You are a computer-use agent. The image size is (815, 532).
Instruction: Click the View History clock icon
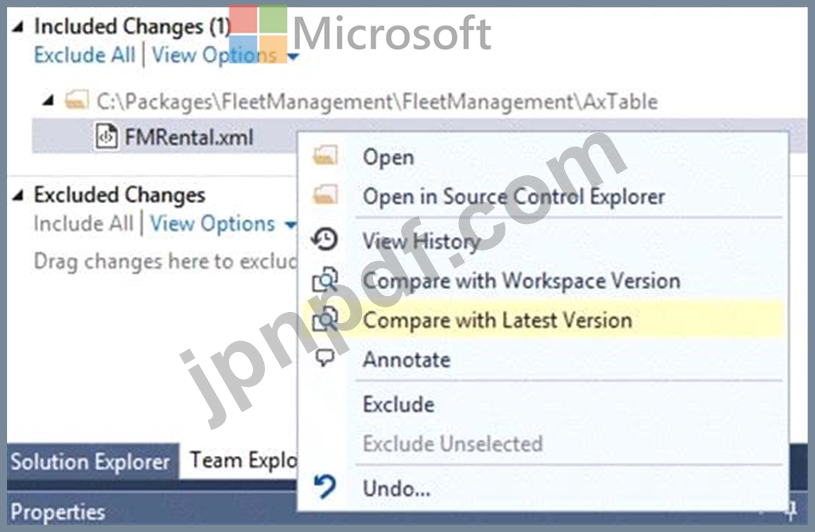325,239
